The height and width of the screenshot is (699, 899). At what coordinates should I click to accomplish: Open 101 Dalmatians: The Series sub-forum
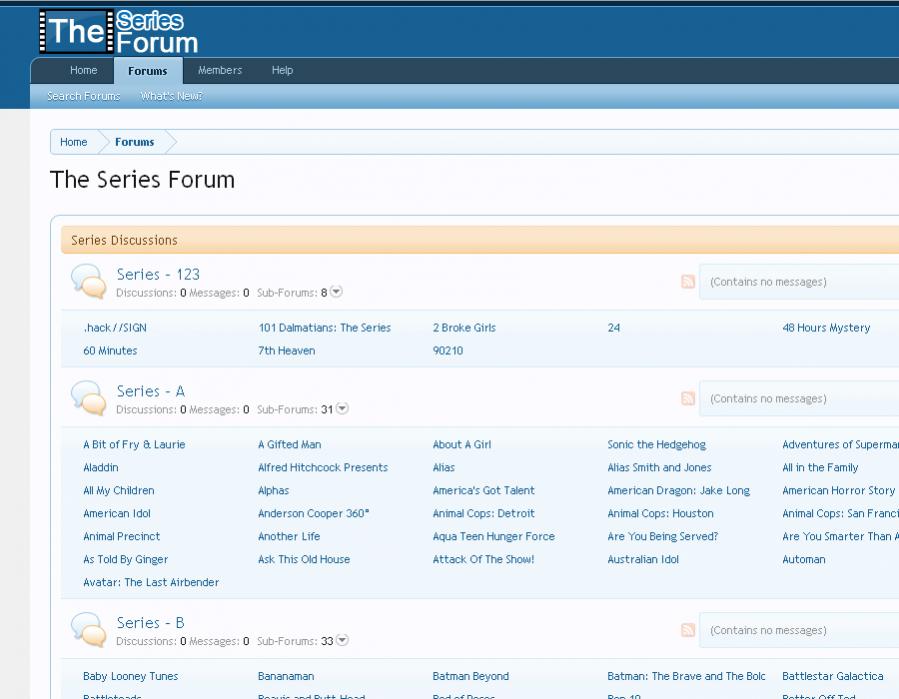(x=325, y=327)
